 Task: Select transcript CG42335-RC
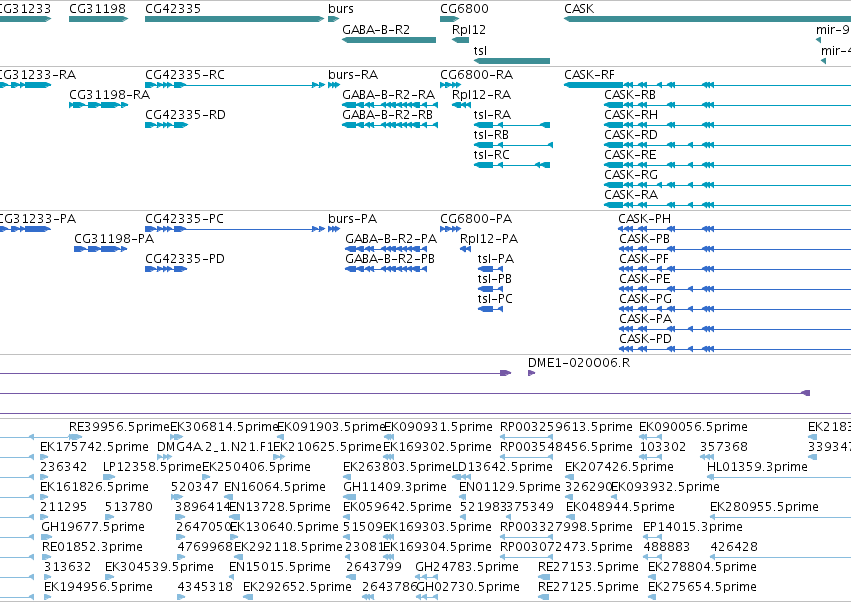pos(234,85)
